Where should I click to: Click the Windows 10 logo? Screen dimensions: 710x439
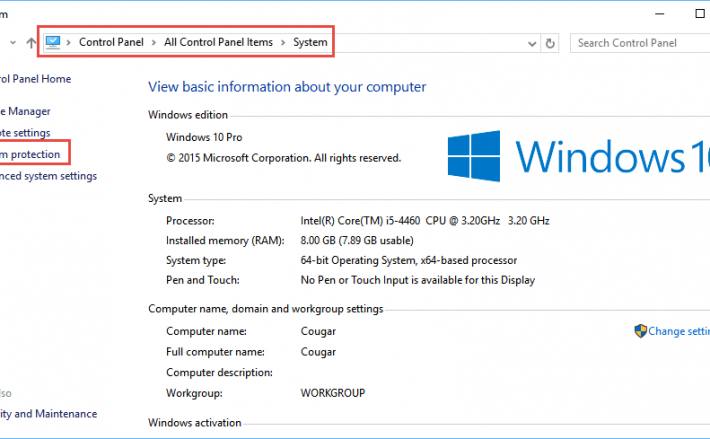tap(579, 156)
